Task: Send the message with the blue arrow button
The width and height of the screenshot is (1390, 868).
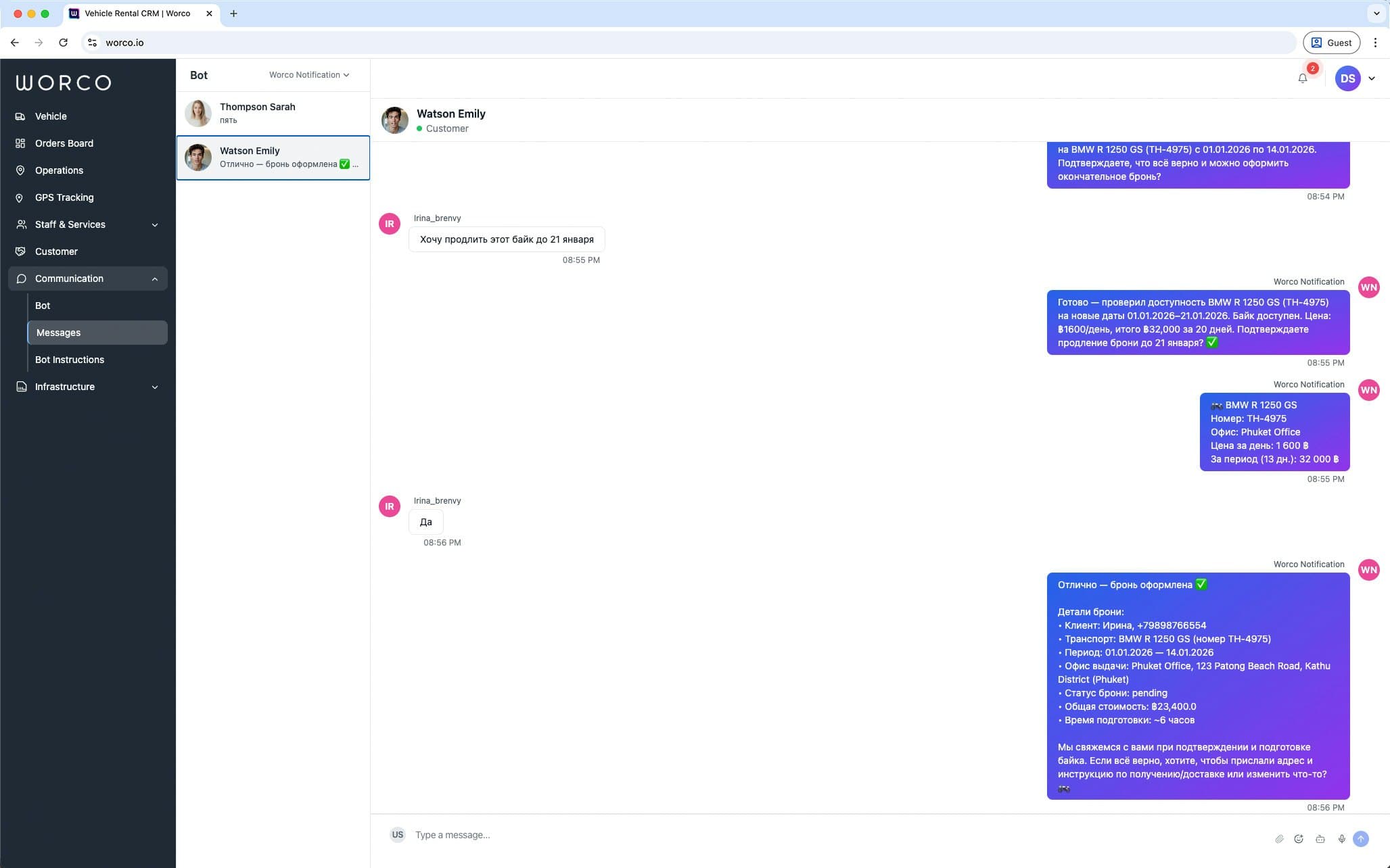Action: click(1360, 838)
